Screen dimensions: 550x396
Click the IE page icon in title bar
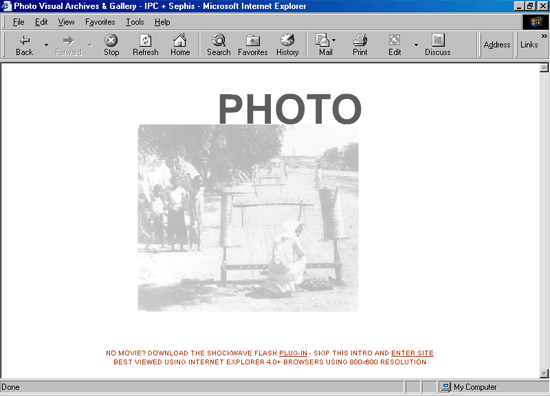(x=7, y=6)
